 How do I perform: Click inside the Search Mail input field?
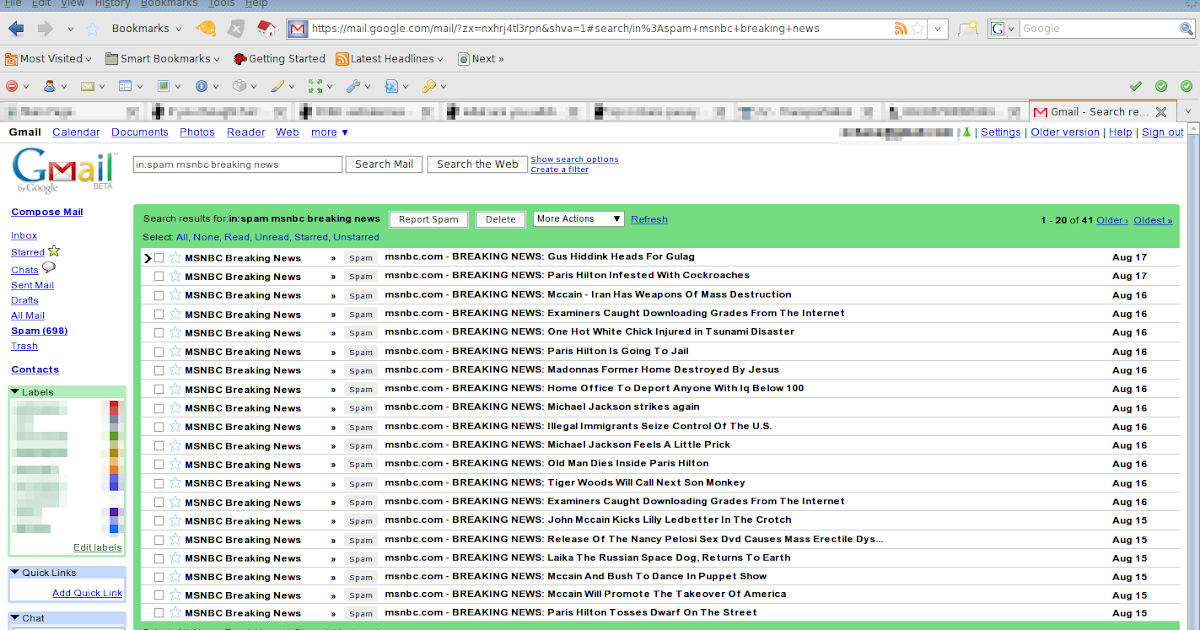point(237,164)
